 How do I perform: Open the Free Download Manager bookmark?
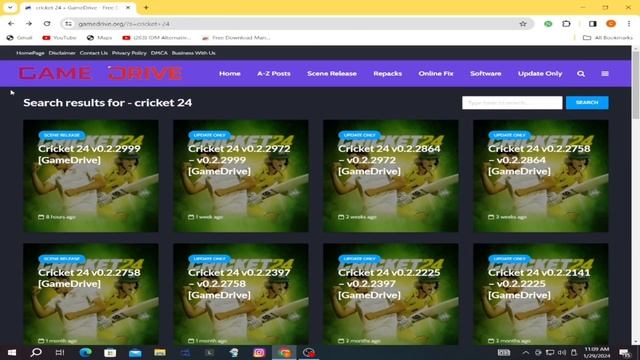click(x=236, y=38)
